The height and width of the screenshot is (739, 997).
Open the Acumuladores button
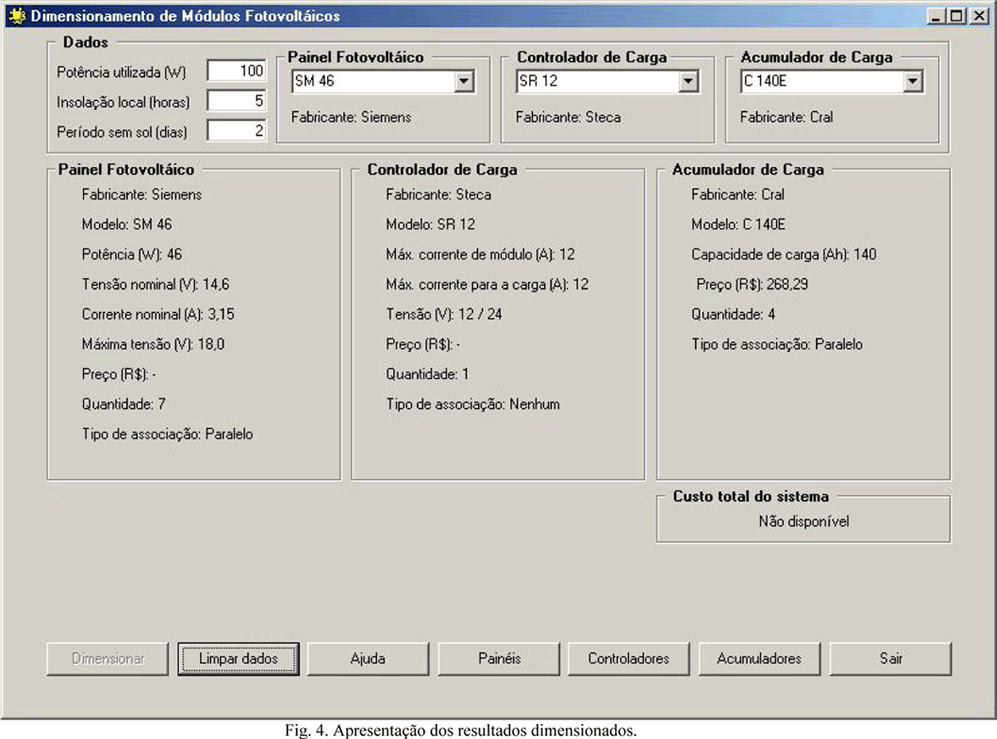click(759, 659)
